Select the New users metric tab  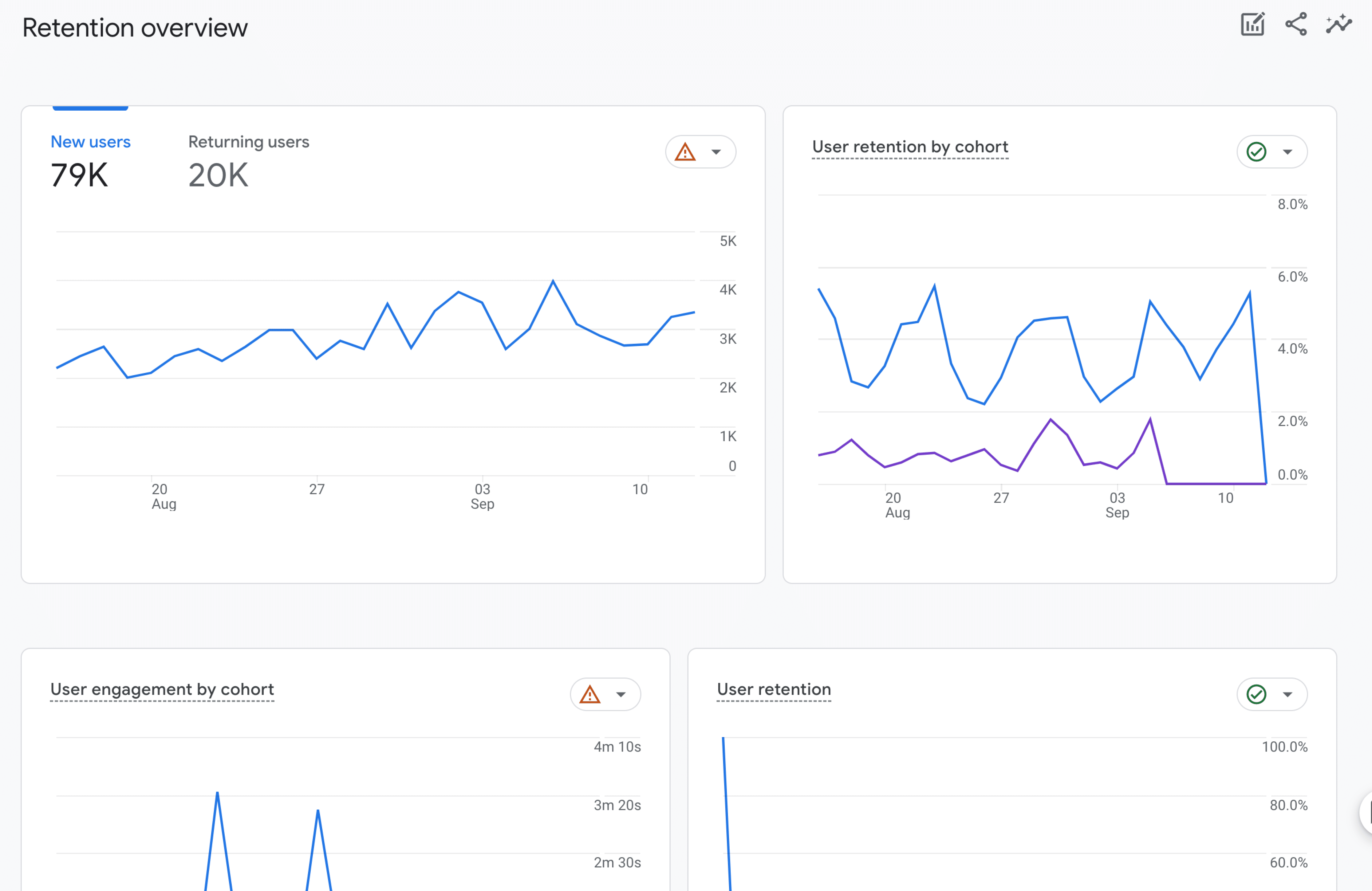coord(90,142)
